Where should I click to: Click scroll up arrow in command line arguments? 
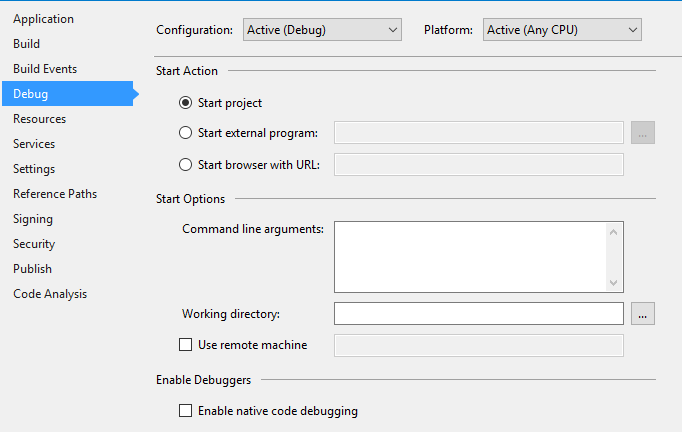click(614, 232)
